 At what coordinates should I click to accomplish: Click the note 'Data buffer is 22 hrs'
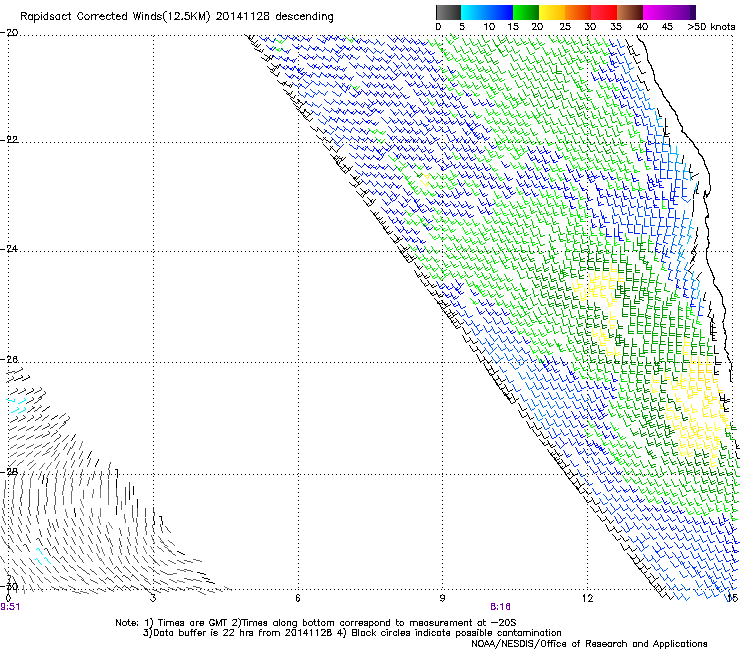click(x=202, y=633)
